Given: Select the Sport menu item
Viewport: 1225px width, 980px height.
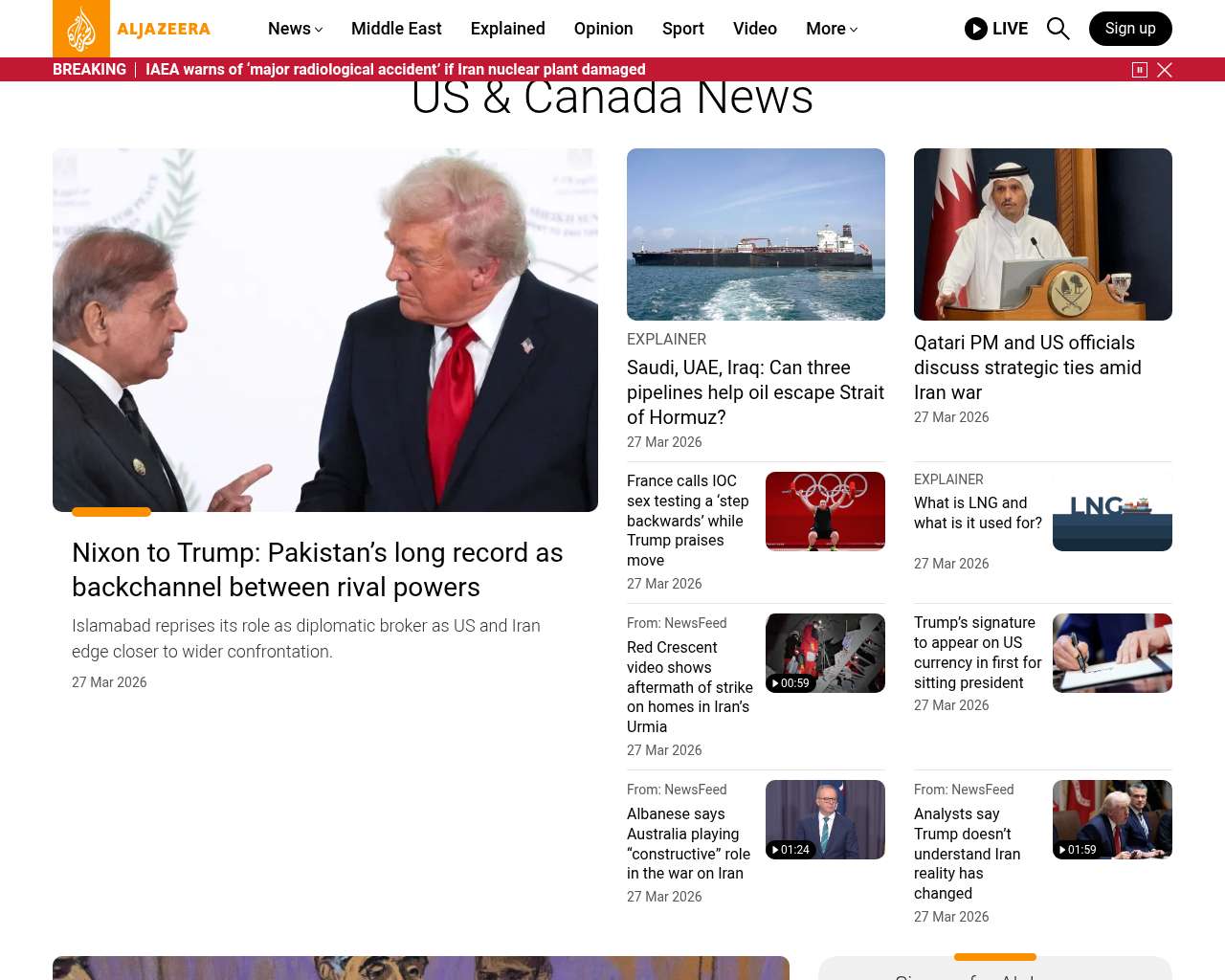Looking at the screenshot, I should pyautogui.click(x=682, y=29).
